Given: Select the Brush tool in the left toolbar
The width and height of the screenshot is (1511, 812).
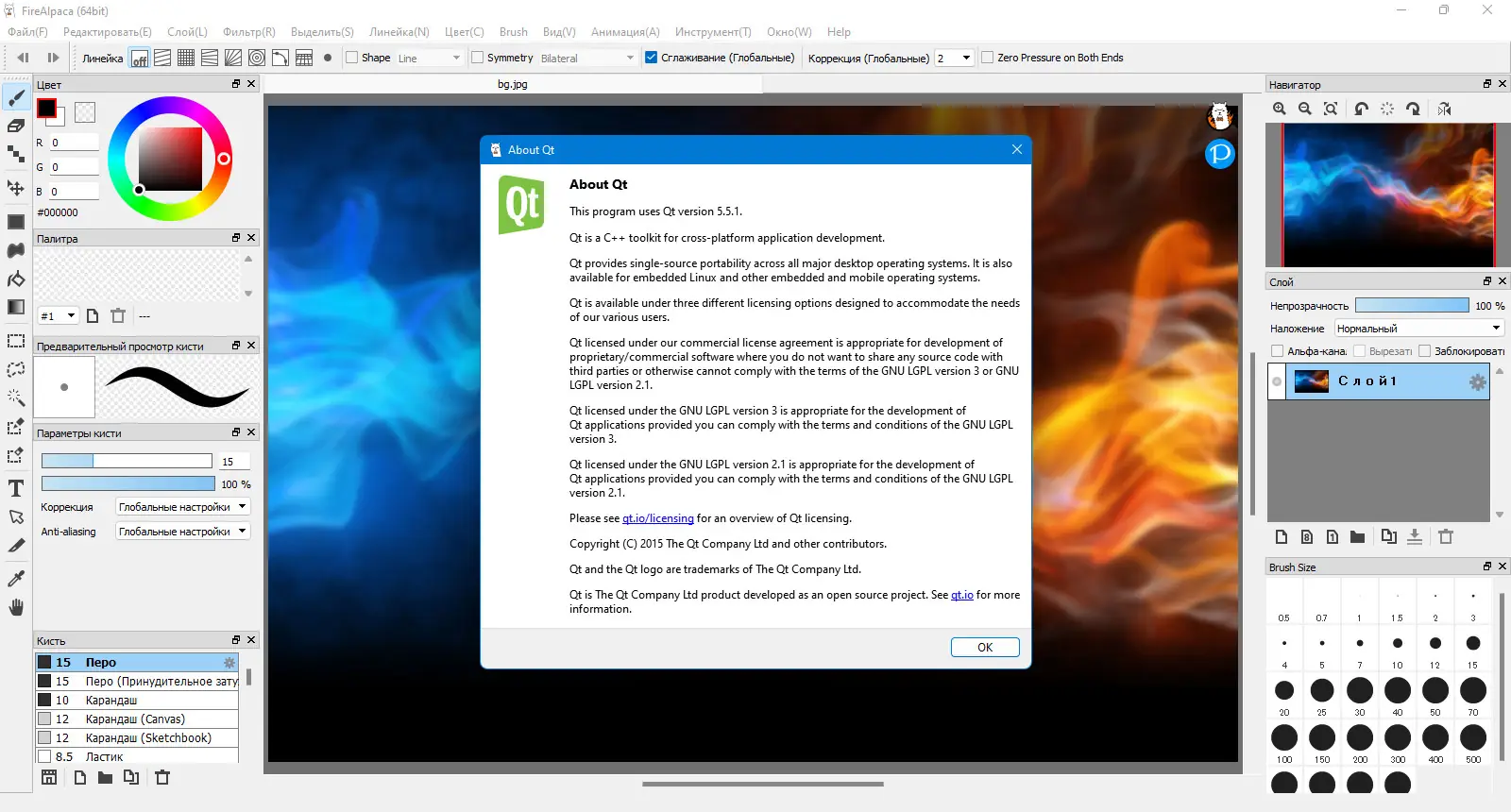Looking at the screenshot, I should 16,97.
